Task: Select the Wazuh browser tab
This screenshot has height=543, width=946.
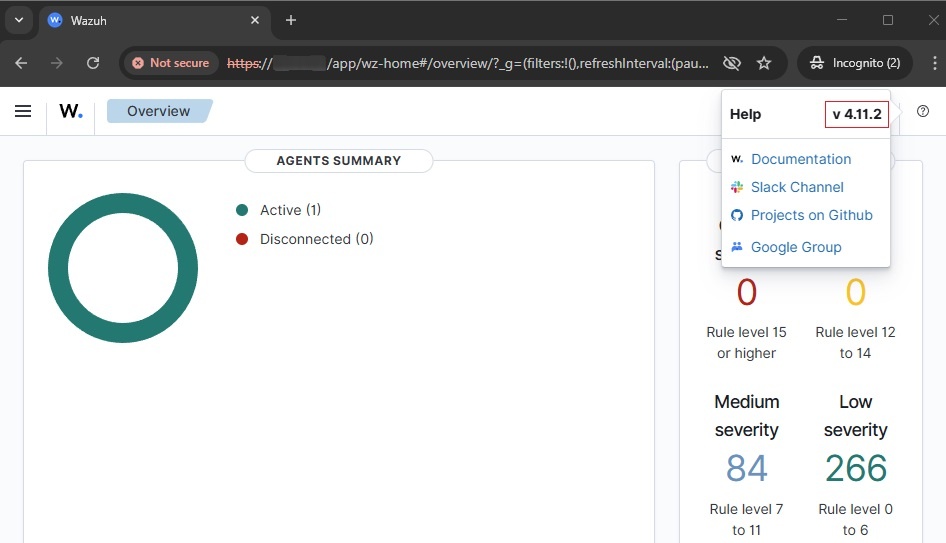Action: [x=157, y=20]
